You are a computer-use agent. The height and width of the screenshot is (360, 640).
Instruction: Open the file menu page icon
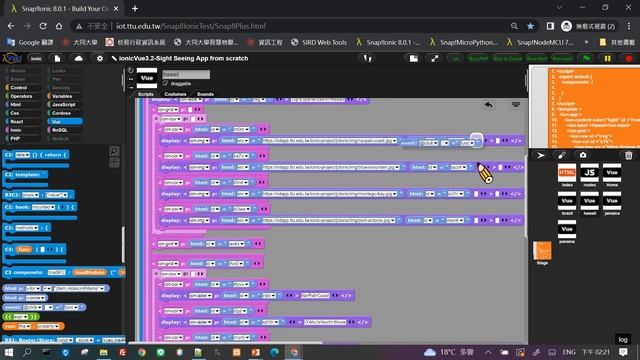click(x=57, y=58)
